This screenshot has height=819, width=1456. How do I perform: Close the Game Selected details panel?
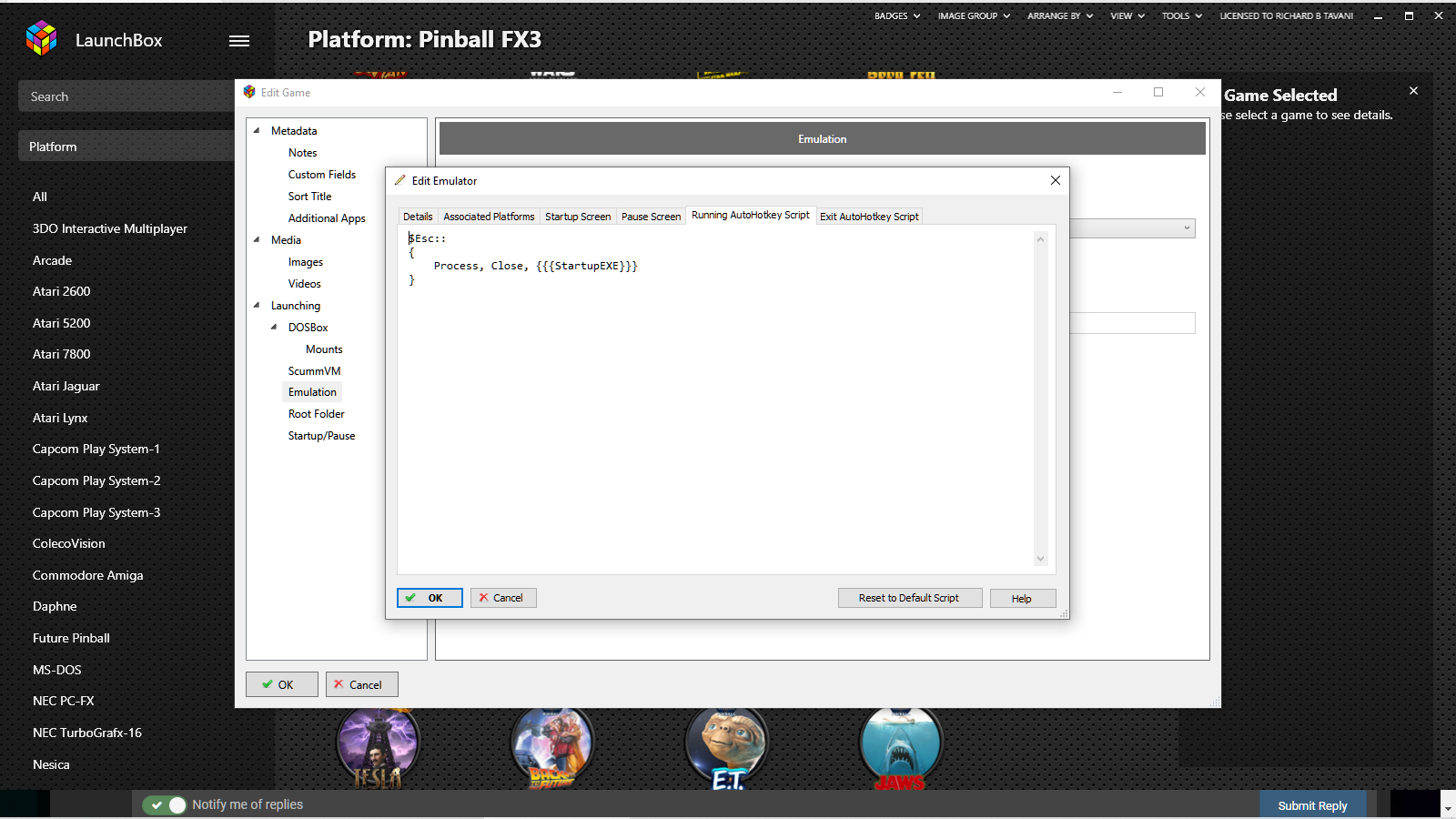(x=1413, y=91)
